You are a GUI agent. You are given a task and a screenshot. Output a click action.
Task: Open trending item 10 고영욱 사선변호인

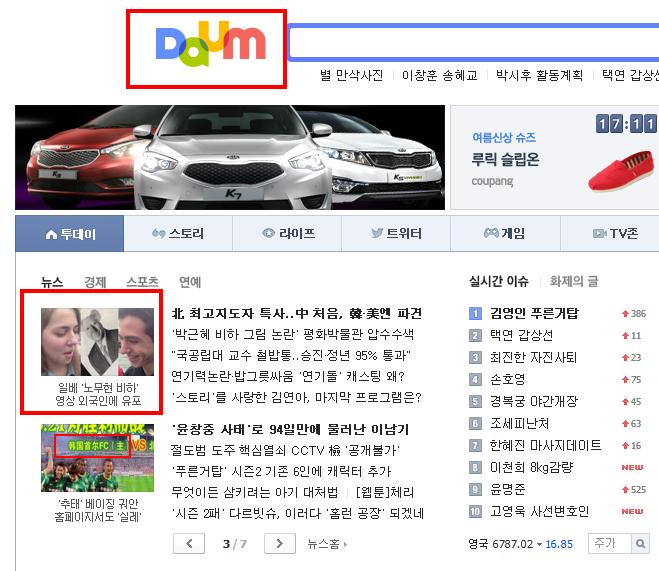click(x=539, y=511)
